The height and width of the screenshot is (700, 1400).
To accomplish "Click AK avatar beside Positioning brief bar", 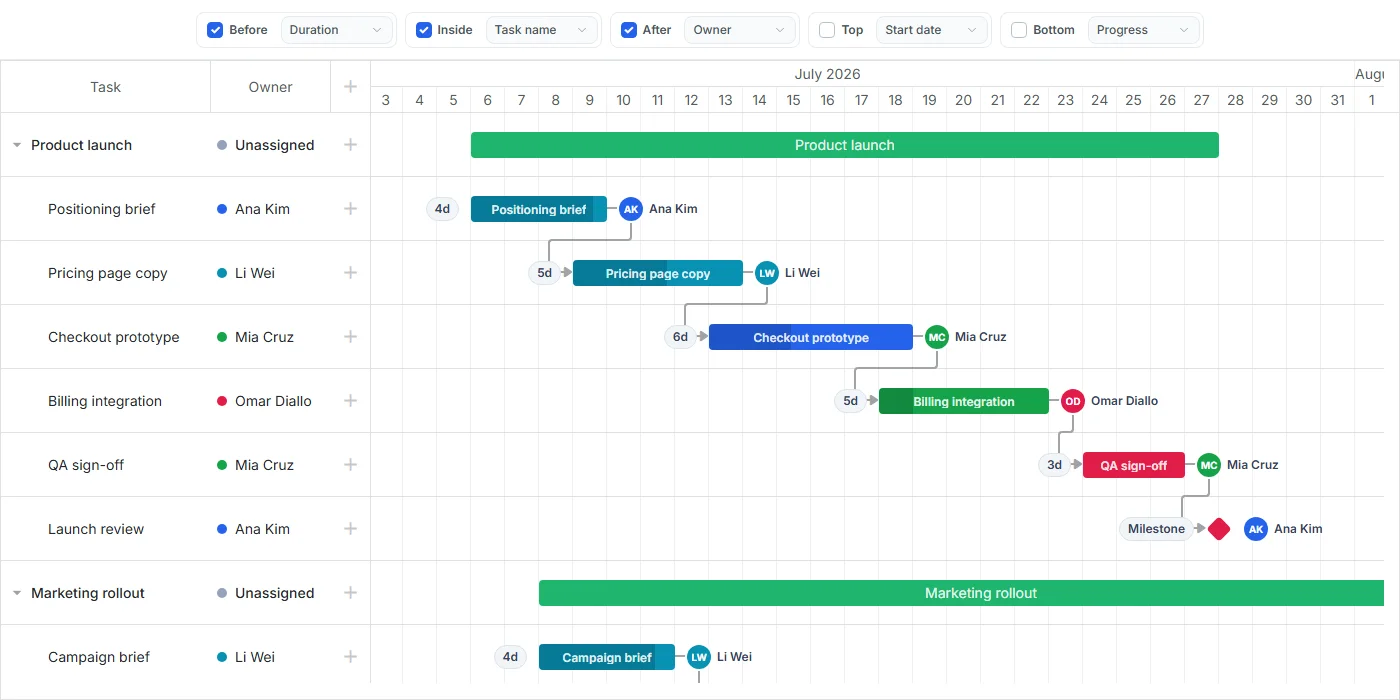I will pyautogui.click(x=630, y=209).
